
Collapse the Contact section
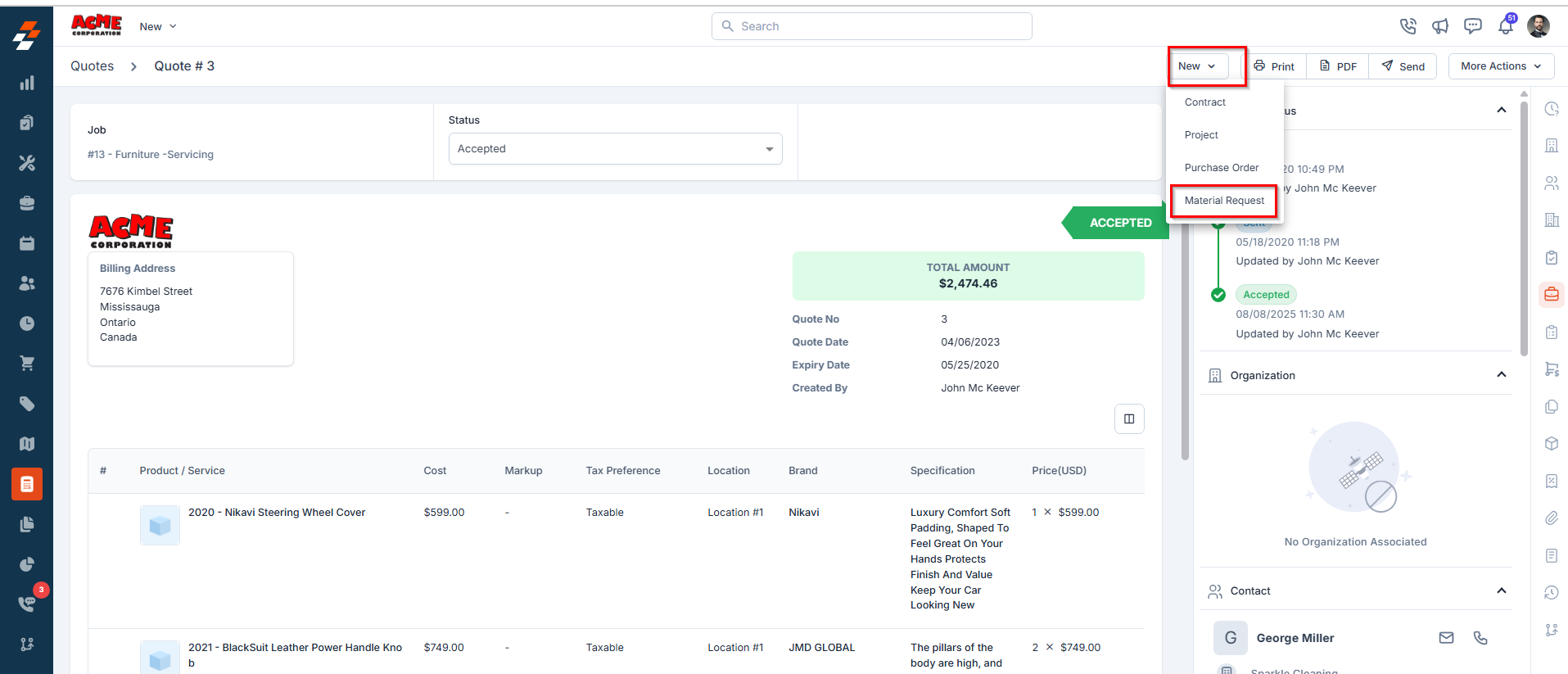(1501, 590)
